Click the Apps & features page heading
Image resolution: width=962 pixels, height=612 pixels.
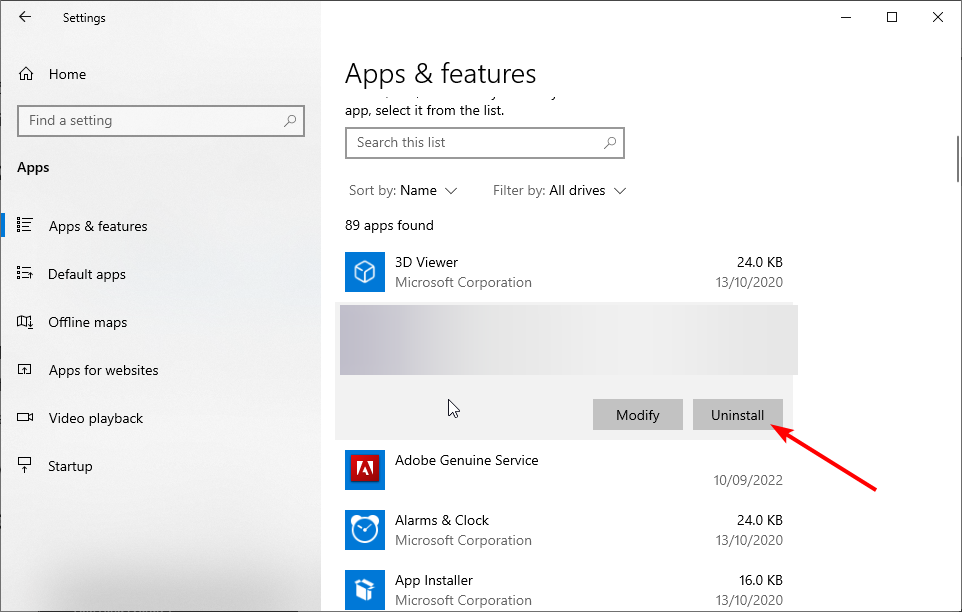[441, 74]
